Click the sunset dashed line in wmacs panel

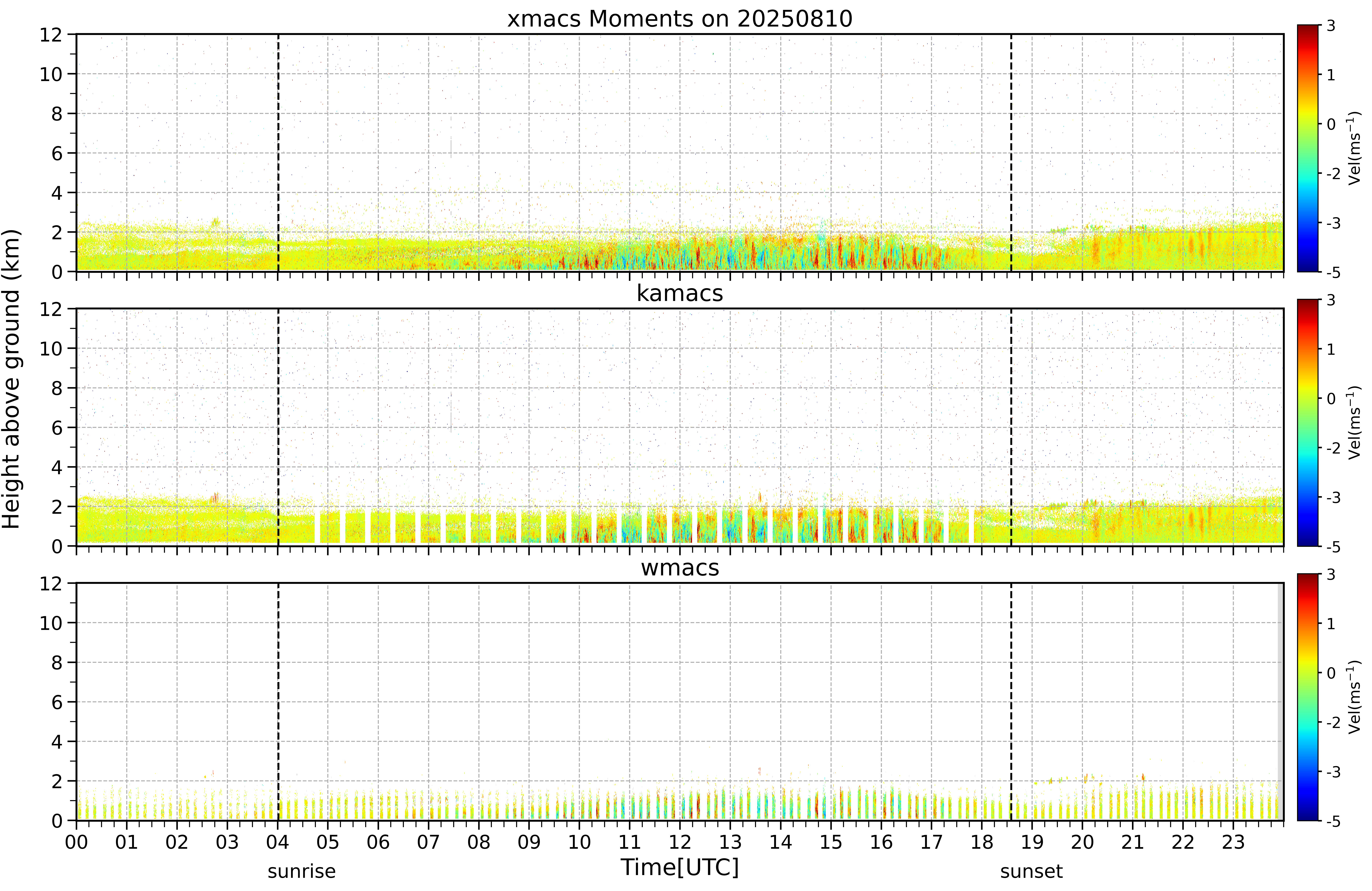coord(1011,702)
